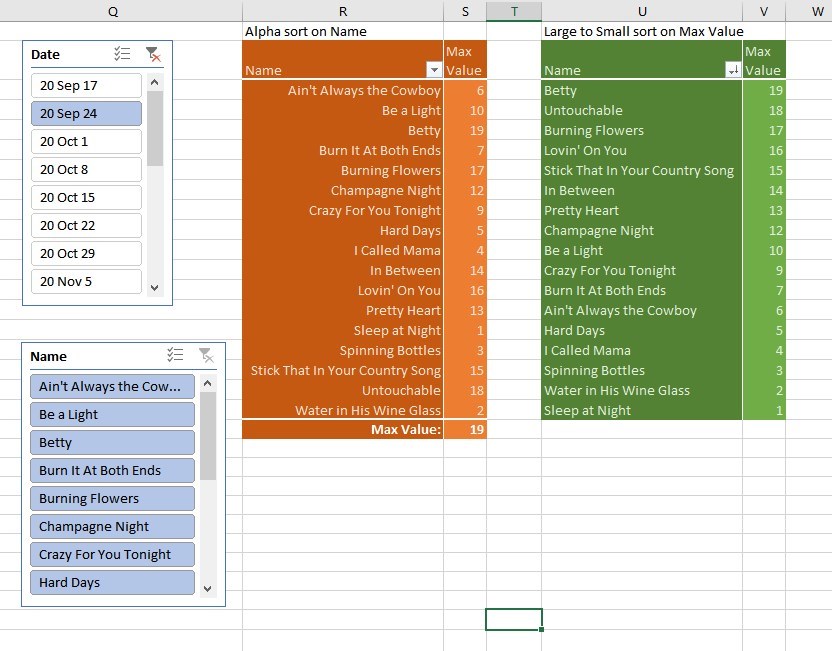Viewport: 832px width, 651px height.
Task: Select 20 Sep 24 in the Date slicer
Action: point(86,114)
